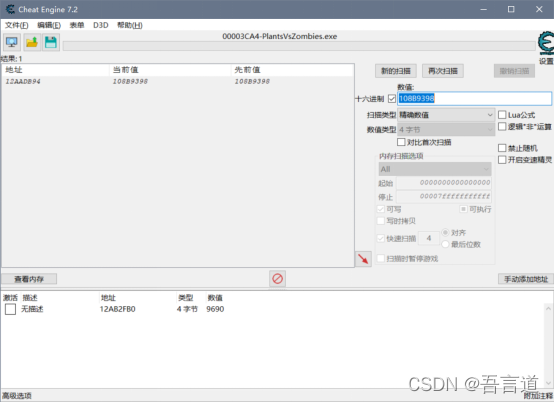Click address 12AB2FB0 in address list
Image resolution: width=554 pixels, height=403 pixels.
point(118,309)
